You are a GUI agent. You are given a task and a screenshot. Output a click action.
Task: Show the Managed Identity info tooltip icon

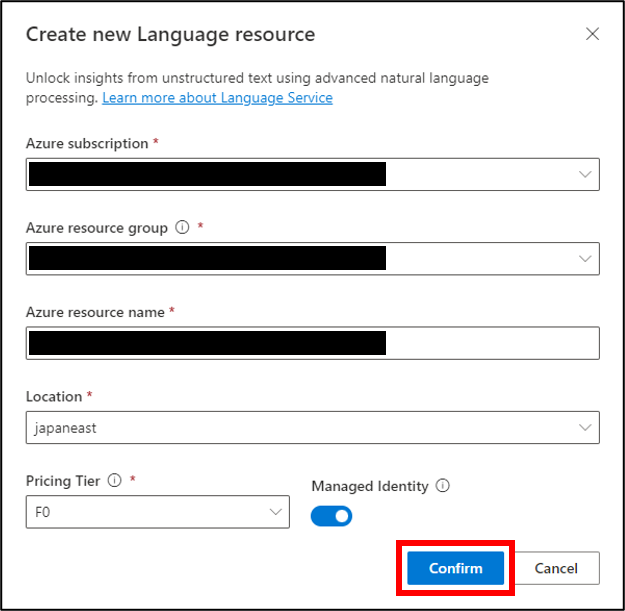click(442, 485)
